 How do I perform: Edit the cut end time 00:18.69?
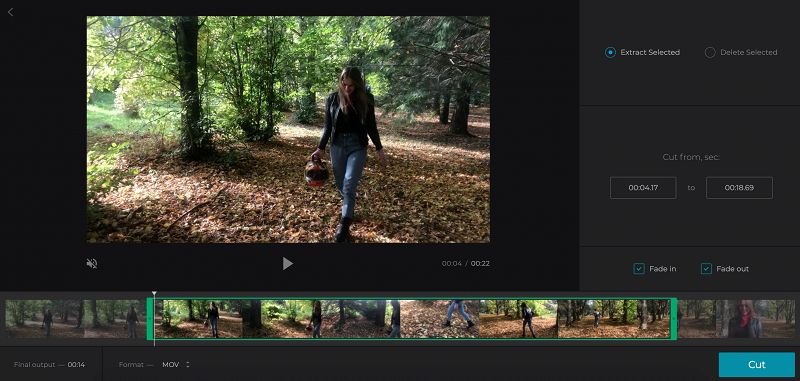pyautogui.click(x=739, y=188)
